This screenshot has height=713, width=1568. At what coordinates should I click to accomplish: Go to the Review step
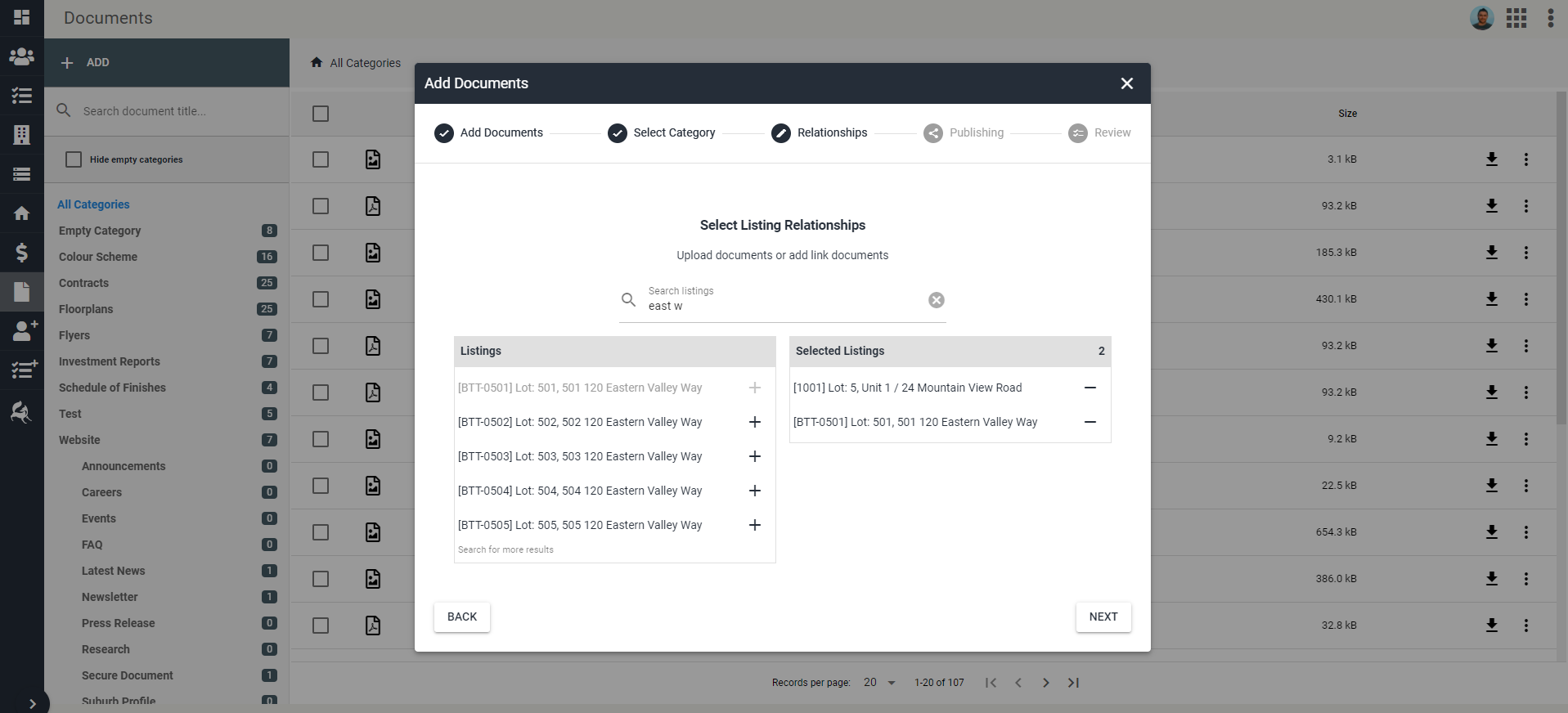coord(1099,132)
